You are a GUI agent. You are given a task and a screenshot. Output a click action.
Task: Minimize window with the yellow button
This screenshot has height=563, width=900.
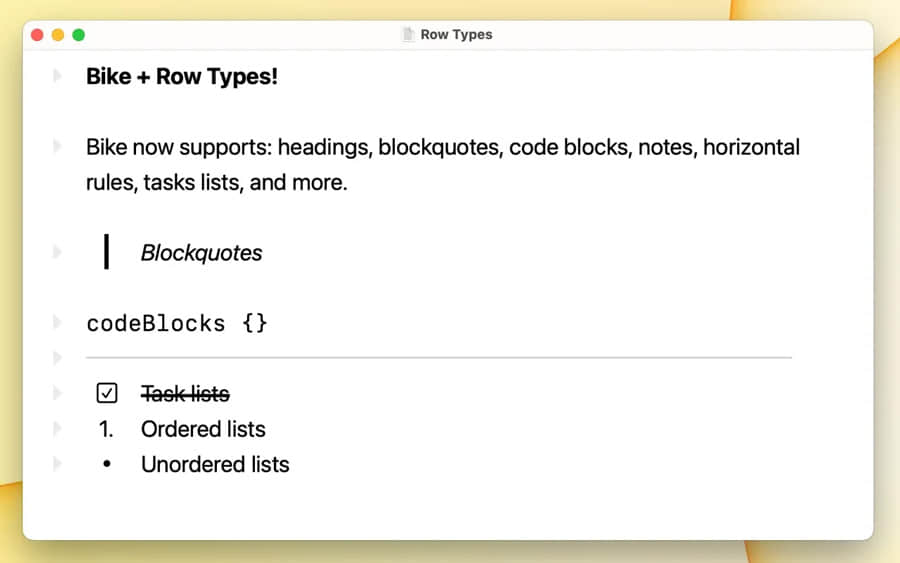click(x=58, y=35)
